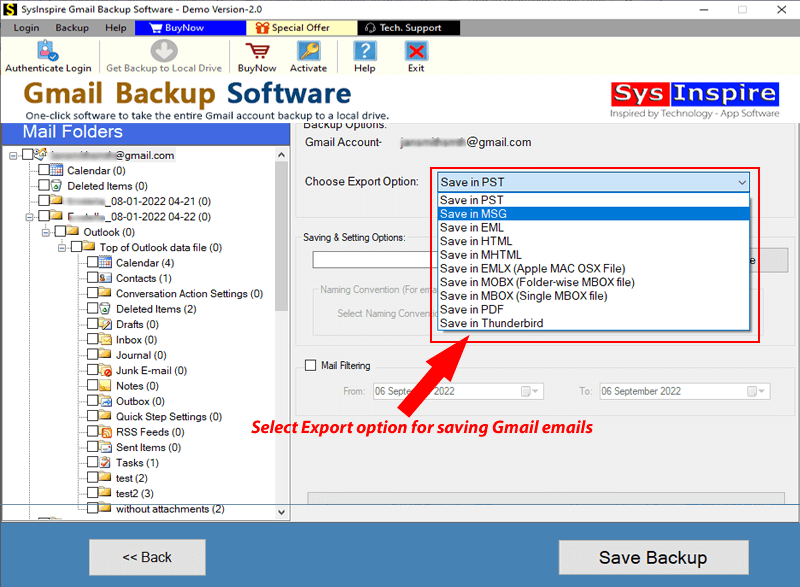Choose Save in MBOX (Single MBOX file)
The height and width of the screenshot is (587, 800).
coord(594,296)
